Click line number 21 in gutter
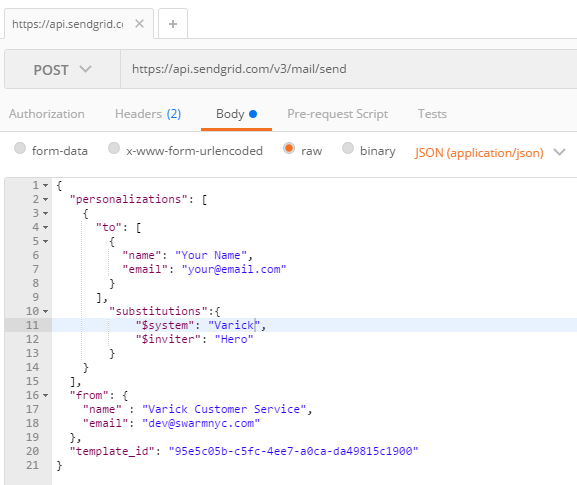577x485 pixels. tap(32, 465)
